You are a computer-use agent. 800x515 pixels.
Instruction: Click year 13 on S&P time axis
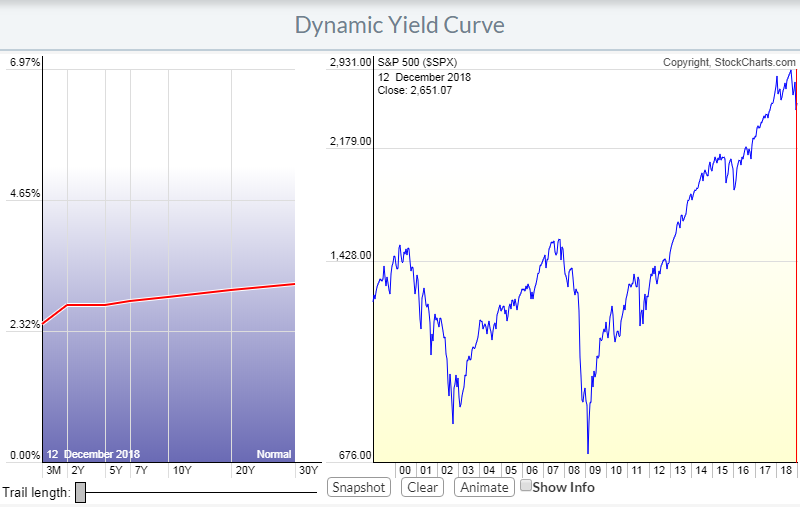coord(679,470)
